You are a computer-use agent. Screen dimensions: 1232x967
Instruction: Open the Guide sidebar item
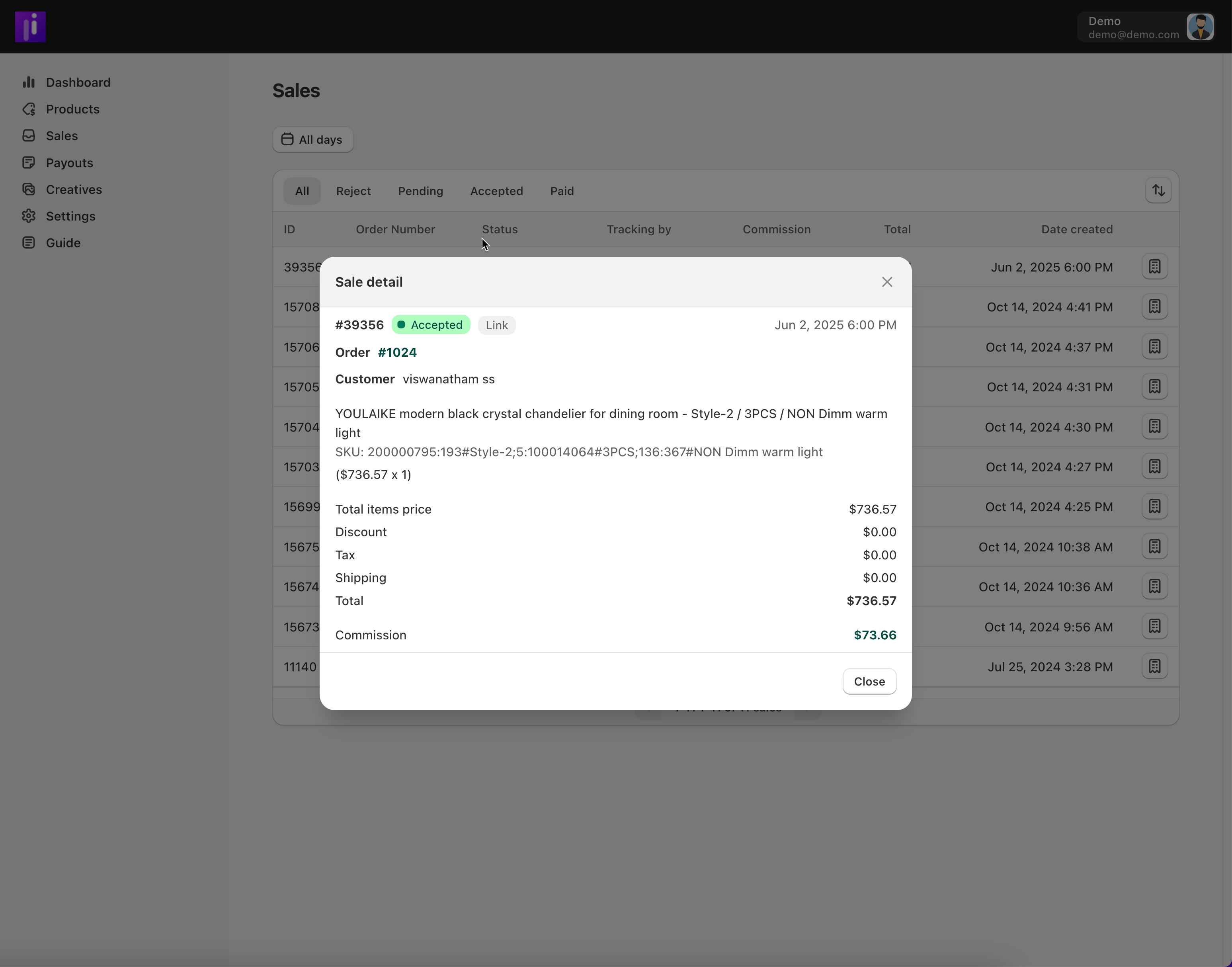click(x=63, y=243)
